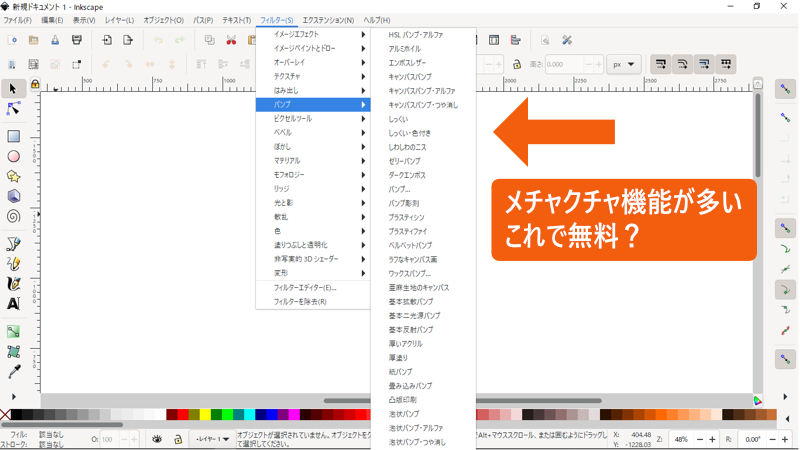Toggle current layer lock icon
Viewport: 800px width, 450px height.
(178, 439)
